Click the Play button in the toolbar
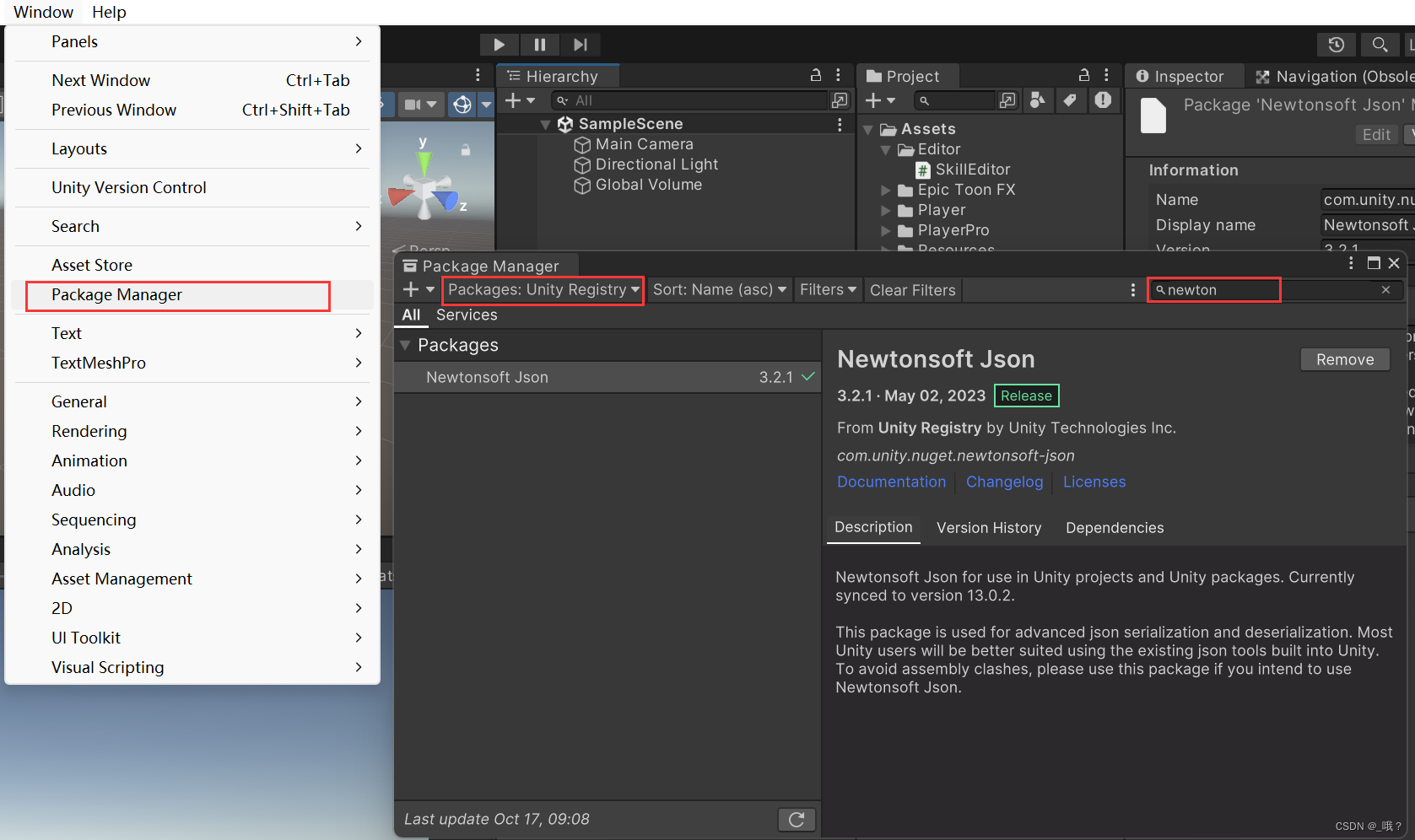Viewport: 1415px width, 840px height. click(x=499, y=45)
